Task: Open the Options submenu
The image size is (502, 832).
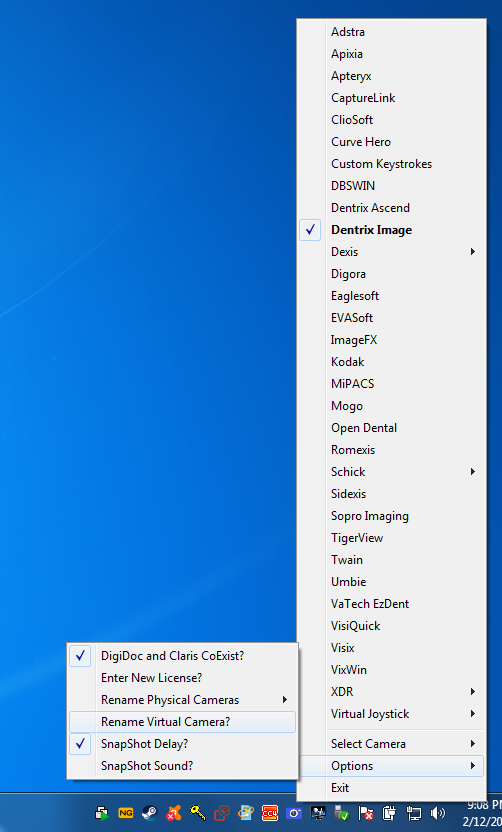Action: click(392, 766)
